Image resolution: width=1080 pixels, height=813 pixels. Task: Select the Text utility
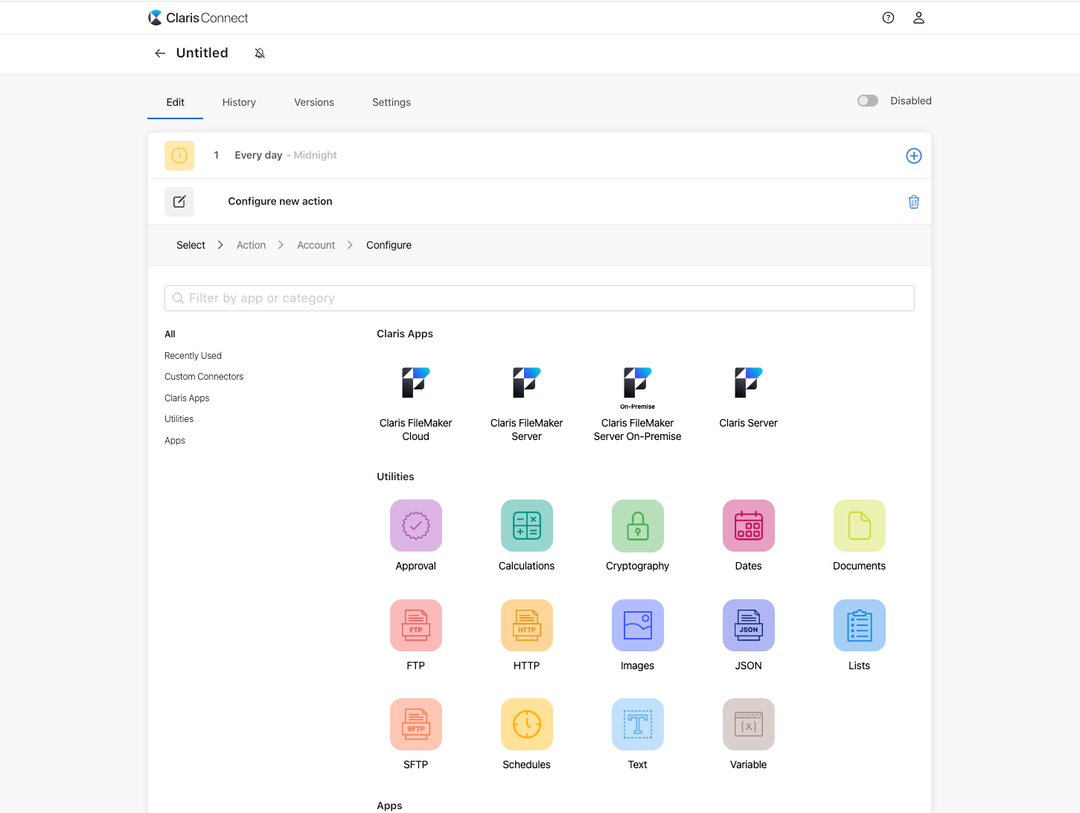tap(637, 724)
